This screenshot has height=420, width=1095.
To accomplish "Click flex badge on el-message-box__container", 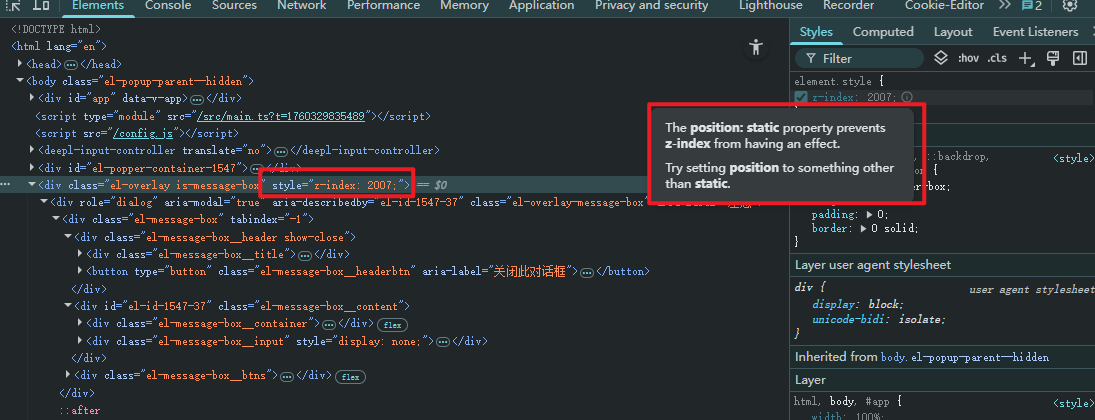I will click(x=392, y=324).
